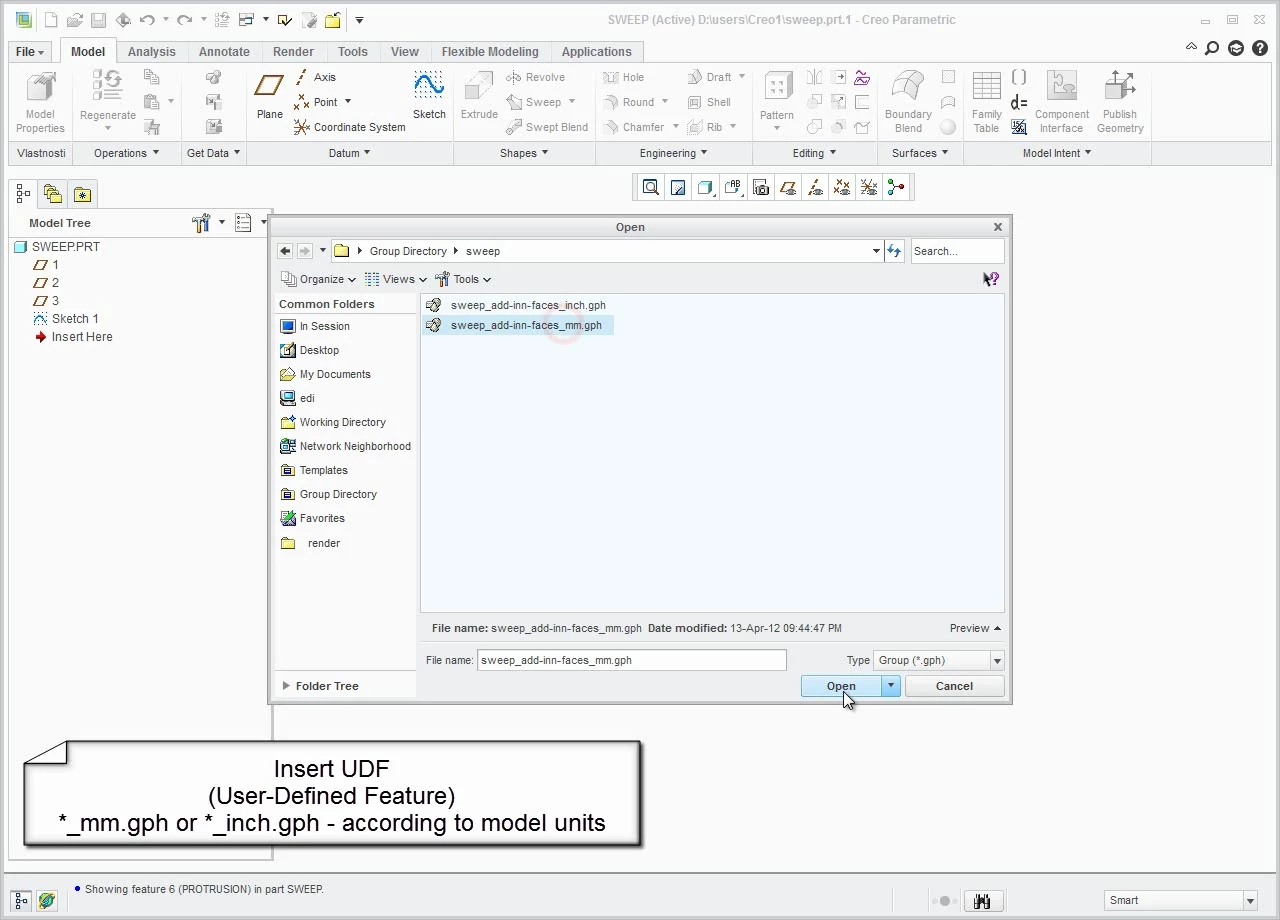Click the File name input field

pyautogui.click(x=632, y=660)
